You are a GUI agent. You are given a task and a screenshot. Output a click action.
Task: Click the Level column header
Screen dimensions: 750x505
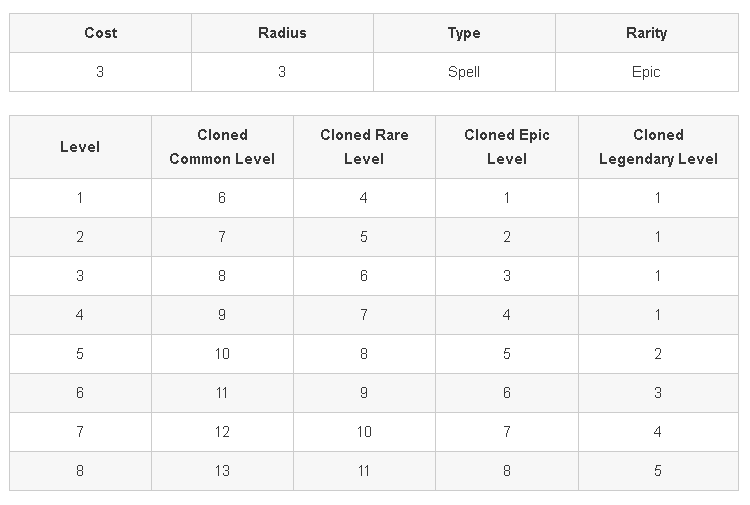[80, 147]
